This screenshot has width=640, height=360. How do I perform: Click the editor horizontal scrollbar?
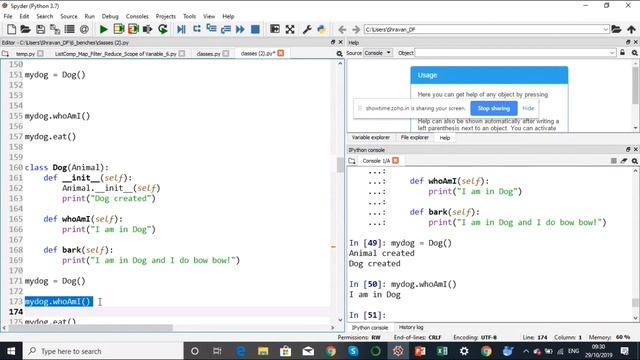coord(90,328)
